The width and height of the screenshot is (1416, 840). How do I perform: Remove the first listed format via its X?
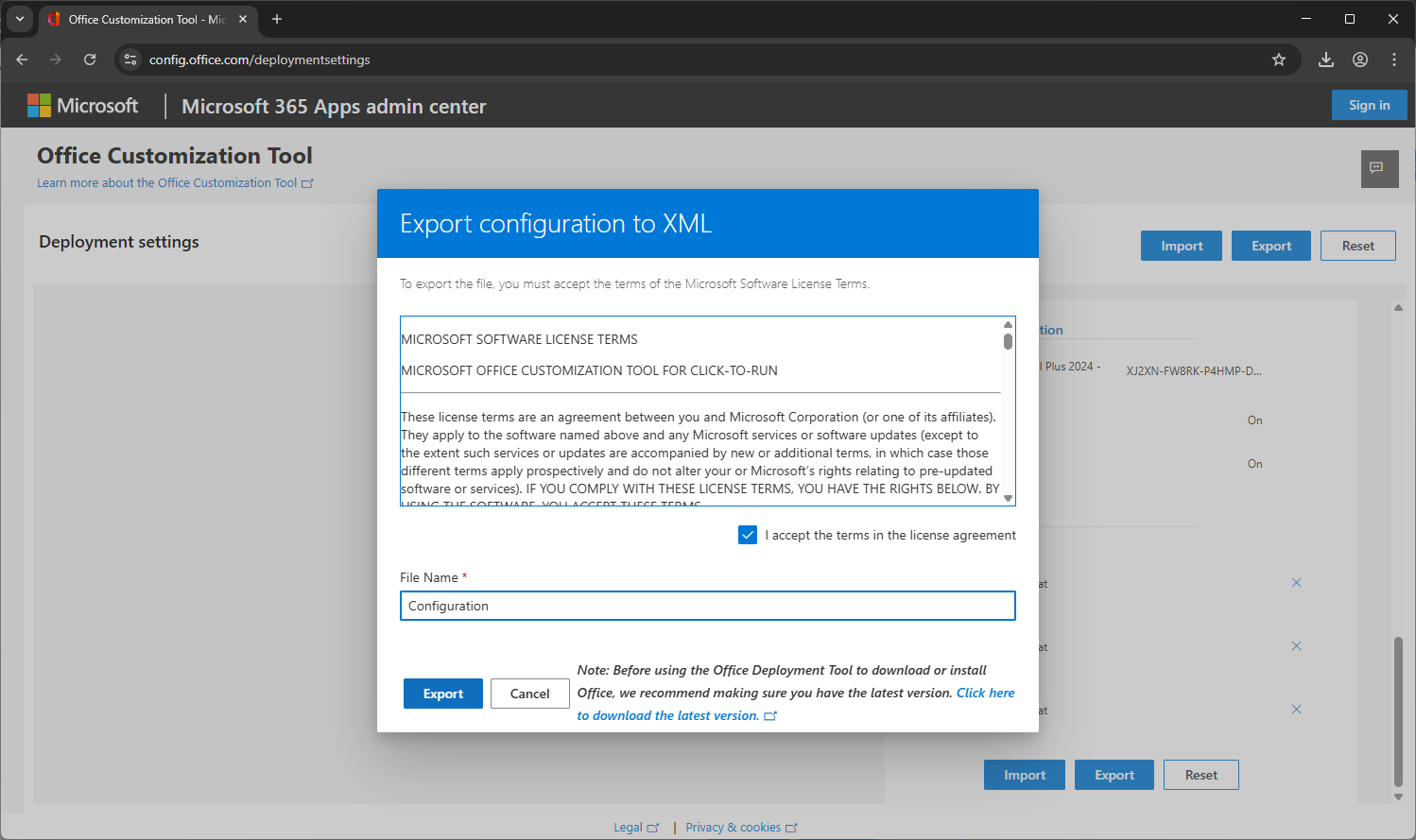click(x=1296, y=582)
